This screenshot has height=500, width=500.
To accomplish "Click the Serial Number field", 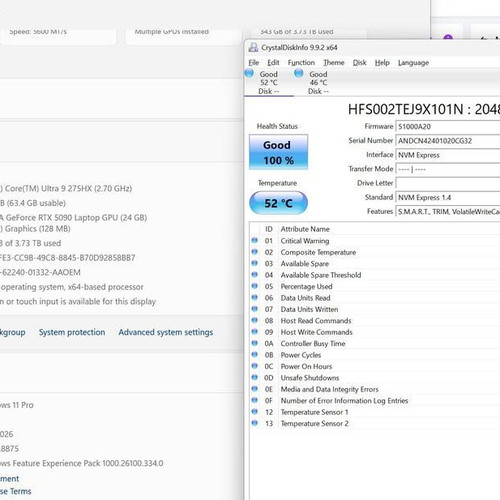I will [448, 141].
